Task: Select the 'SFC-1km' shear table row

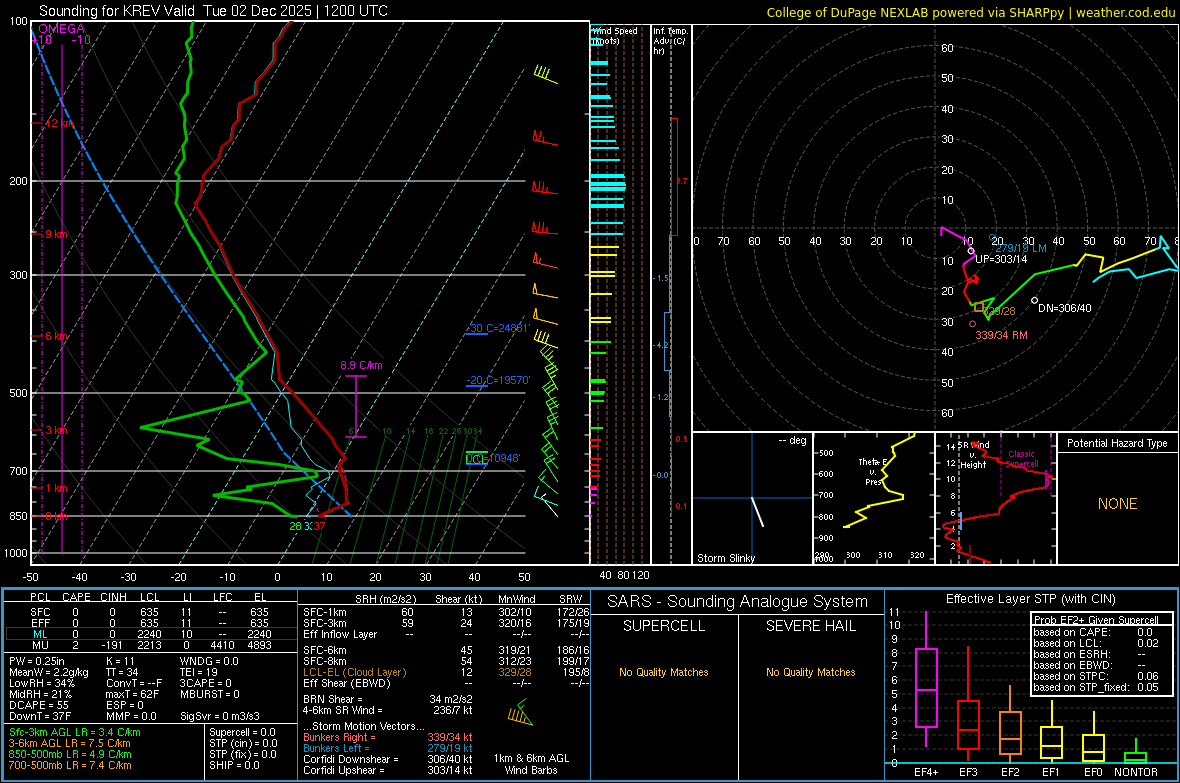Action: click(x=446, y=612)
